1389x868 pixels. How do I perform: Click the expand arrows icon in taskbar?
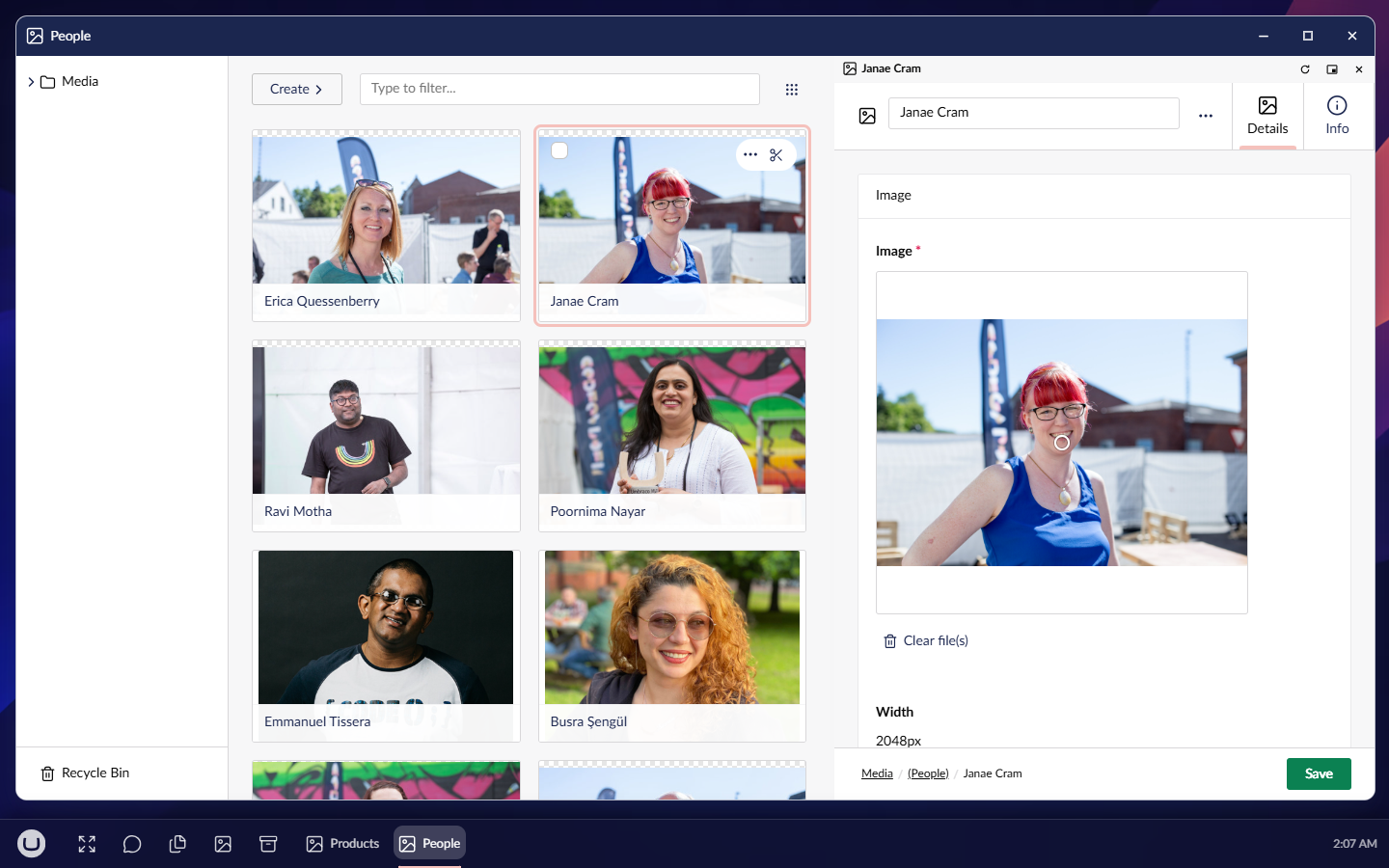pyautogui.click(x=87, y=844)
